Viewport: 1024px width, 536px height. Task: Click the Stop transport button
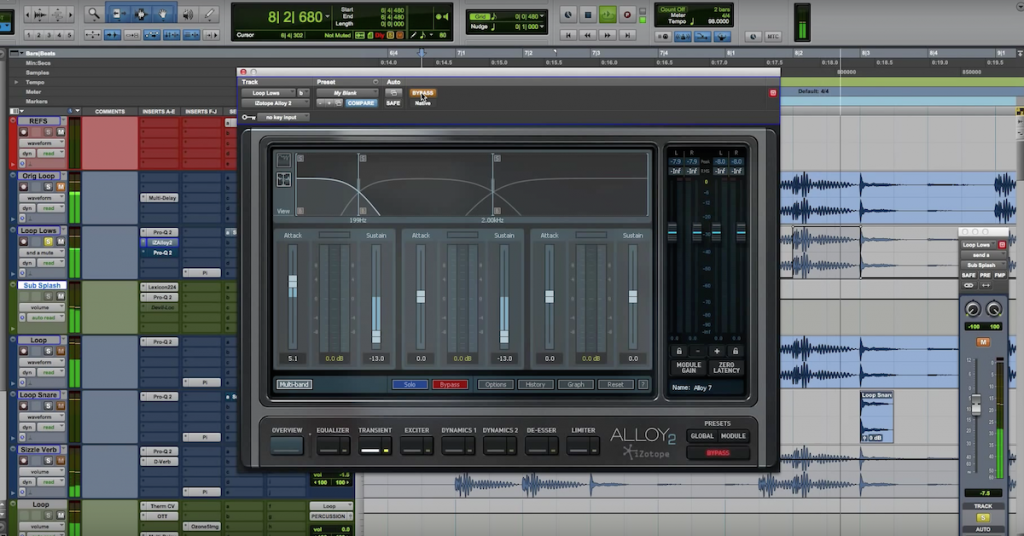[x=588, y=14]
